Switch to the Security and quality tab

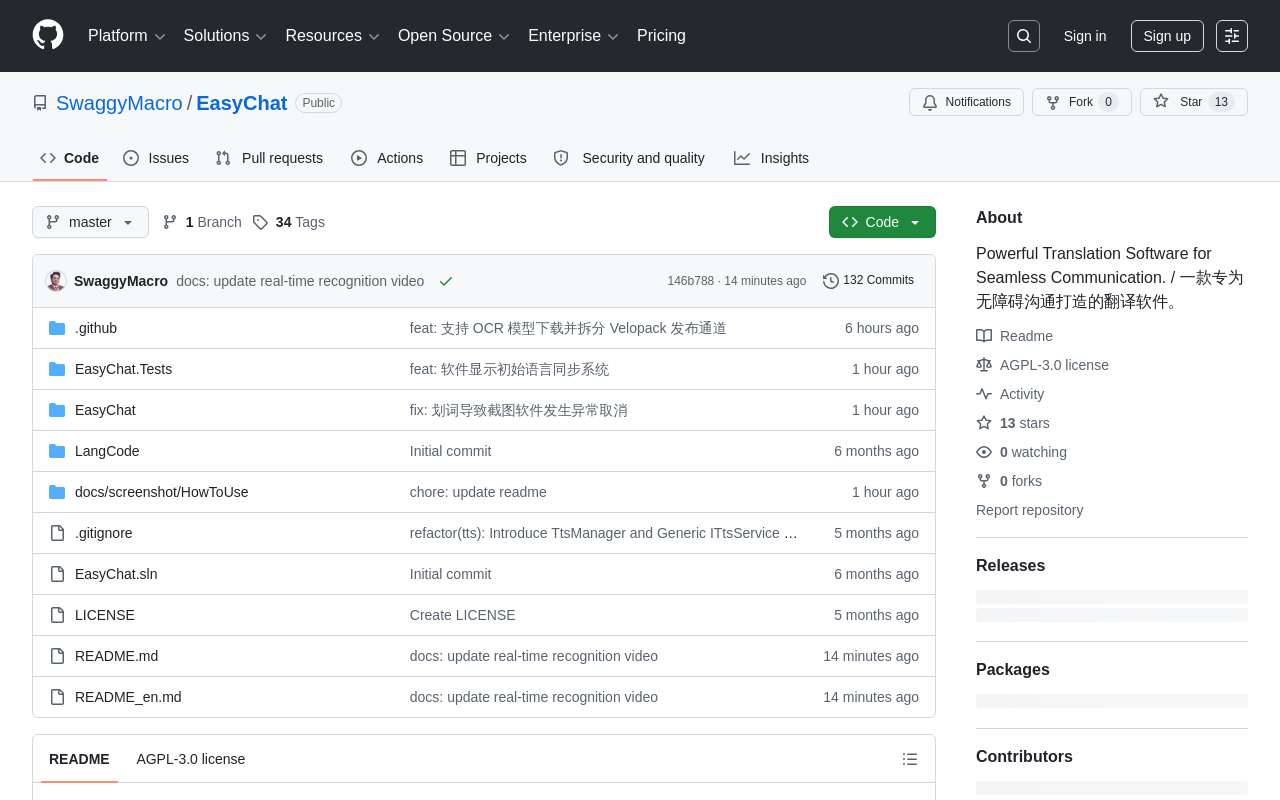pyautogui.click(x=629, y=158)
